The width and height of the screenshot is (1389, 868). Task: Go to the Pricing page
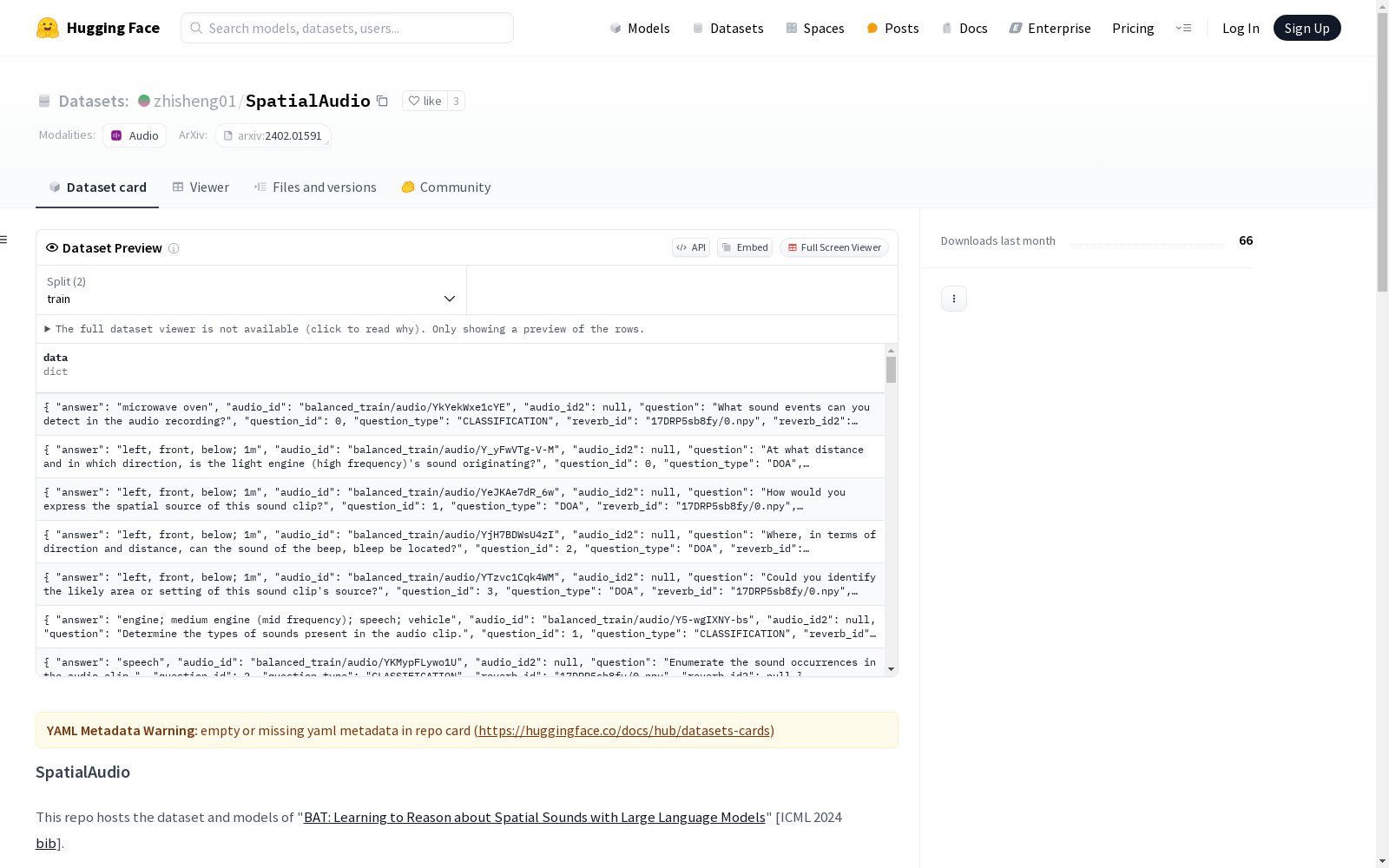(x=1133, y=28)
